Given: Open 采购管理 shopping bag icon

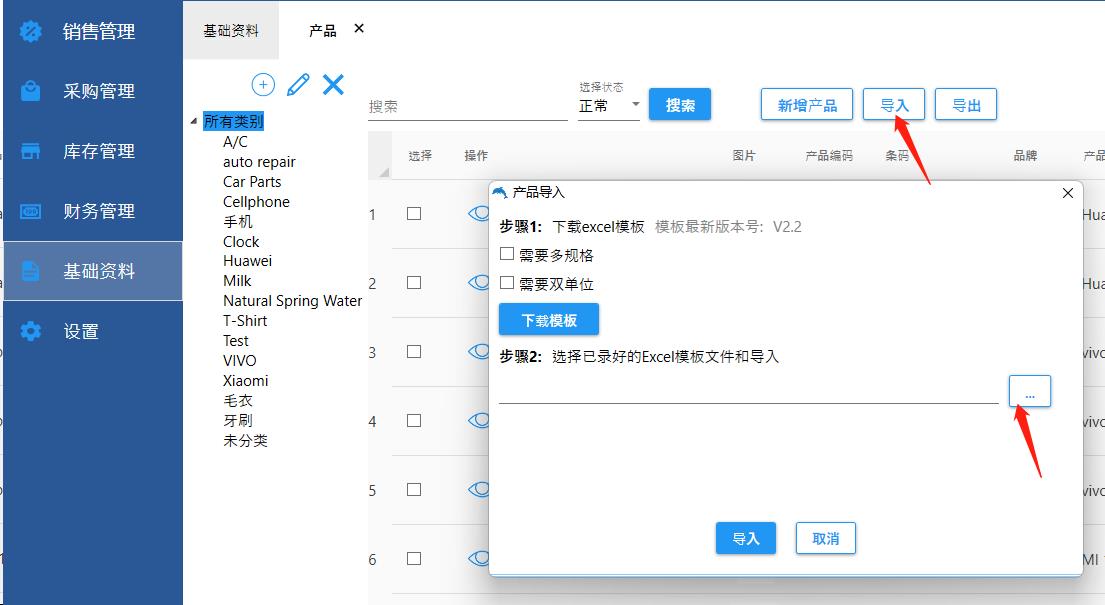Looking at the screenshot, I should coord(31,91).
